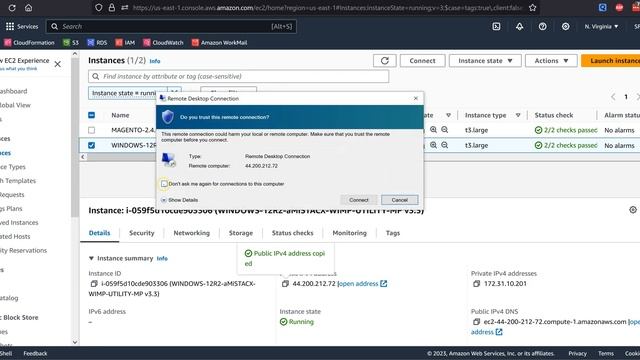
Task: Open RDS bookmark shortcut
Action: [97, 42]
